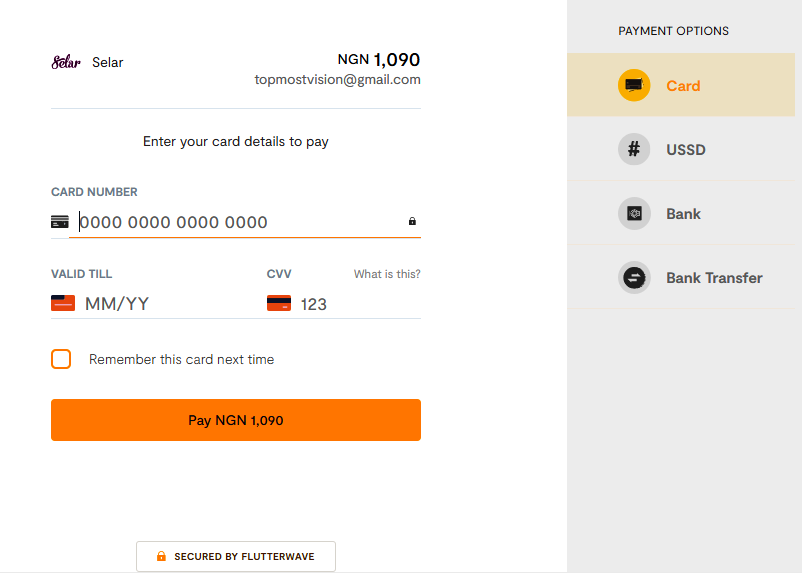Click the CVV card back icon
This screenshot has height=573, width=802.
tap(279, 303)
